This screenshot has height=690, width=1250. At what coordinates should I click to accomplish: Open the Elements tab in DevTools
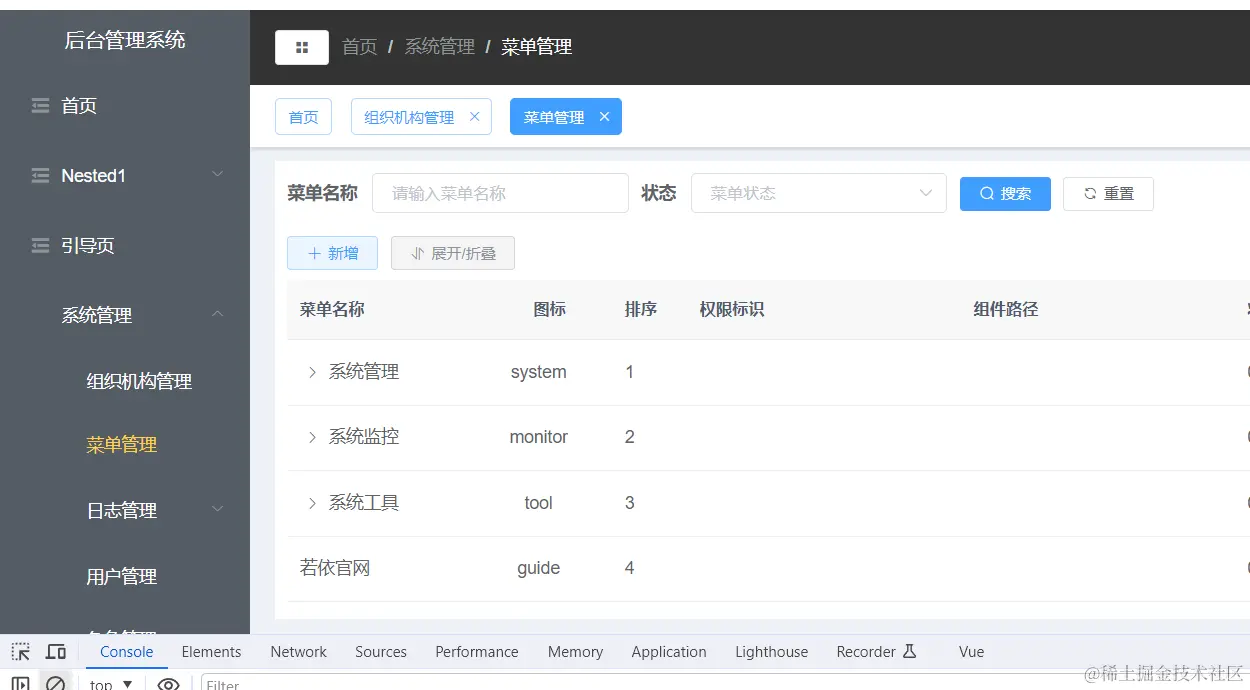coord(211,652)
